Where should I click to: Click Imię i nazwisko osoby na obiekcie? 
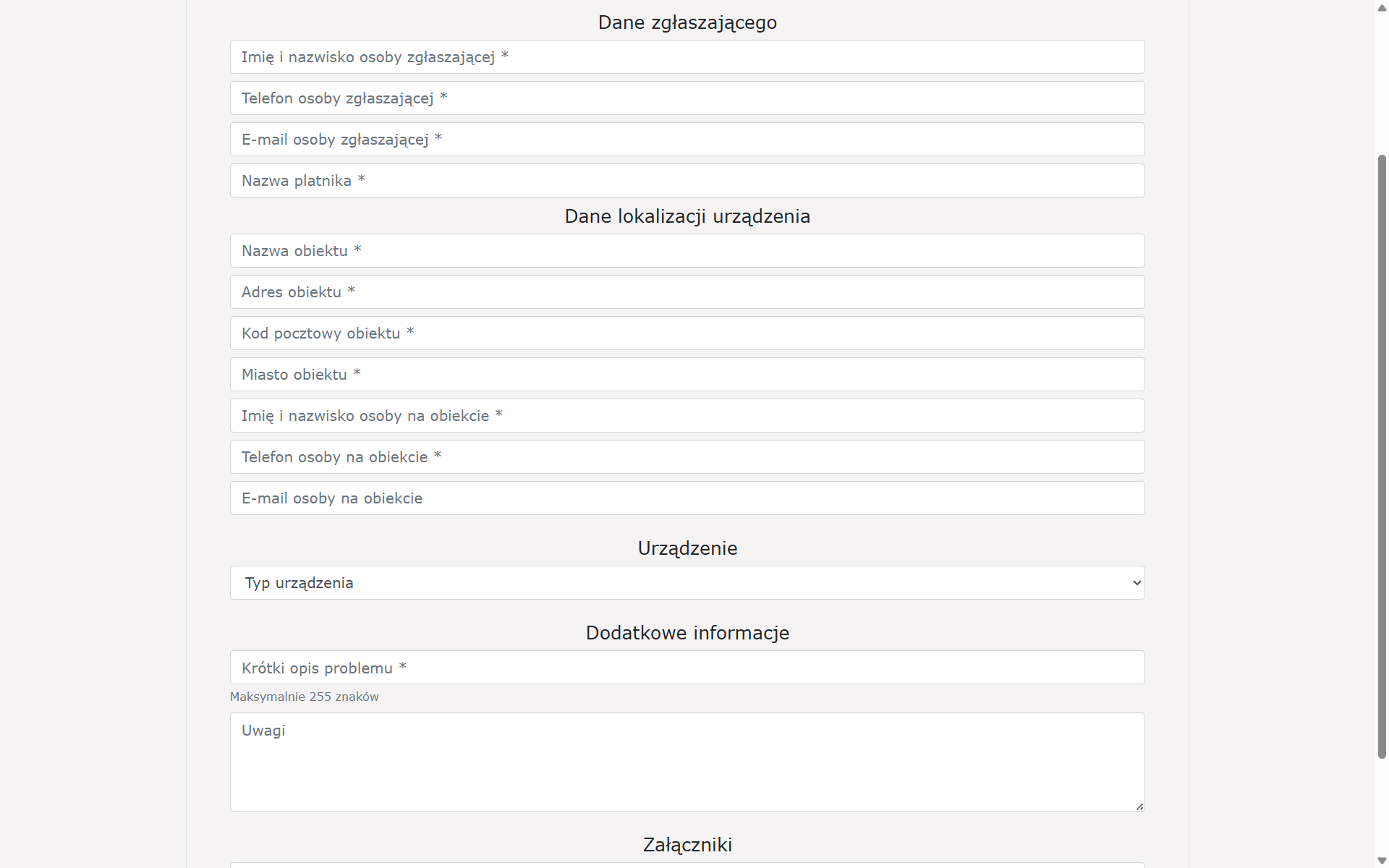click(x=687, y=416)
